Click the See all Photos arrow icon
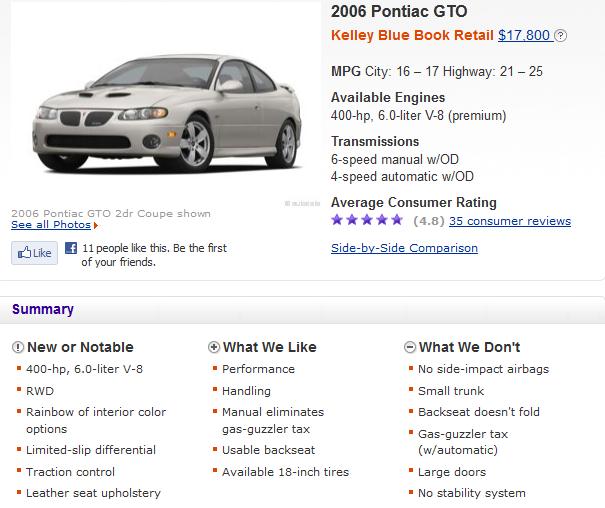 pos(96,225)
